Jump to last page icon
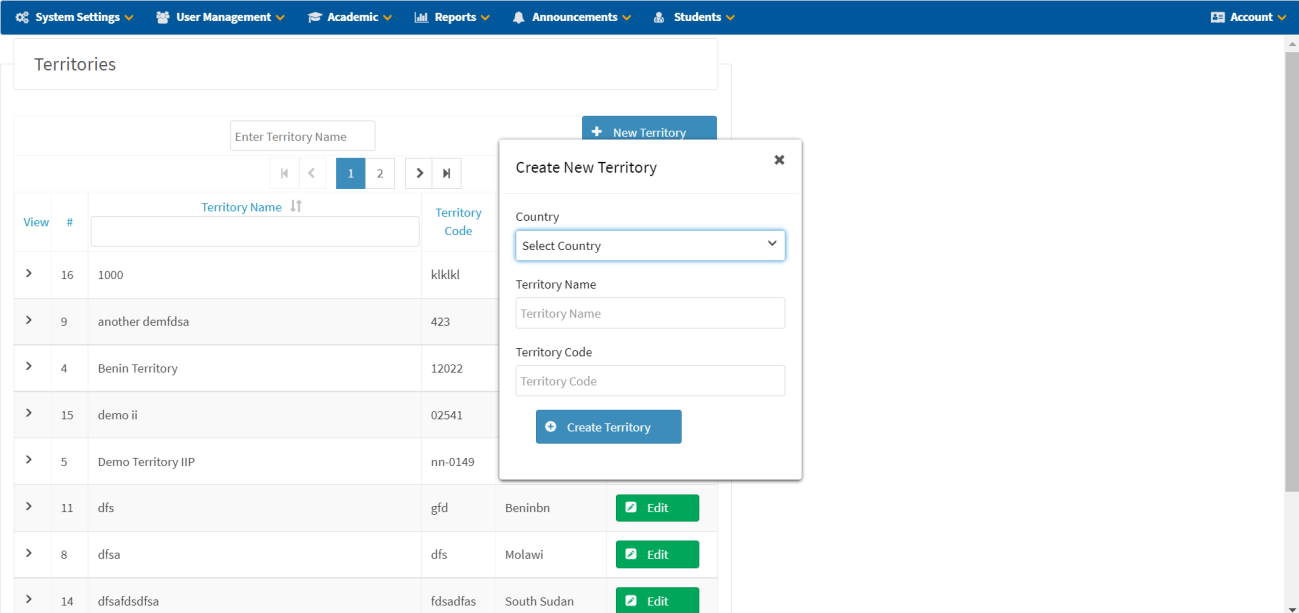This screenshot has height=613, width=1299. 447,173
